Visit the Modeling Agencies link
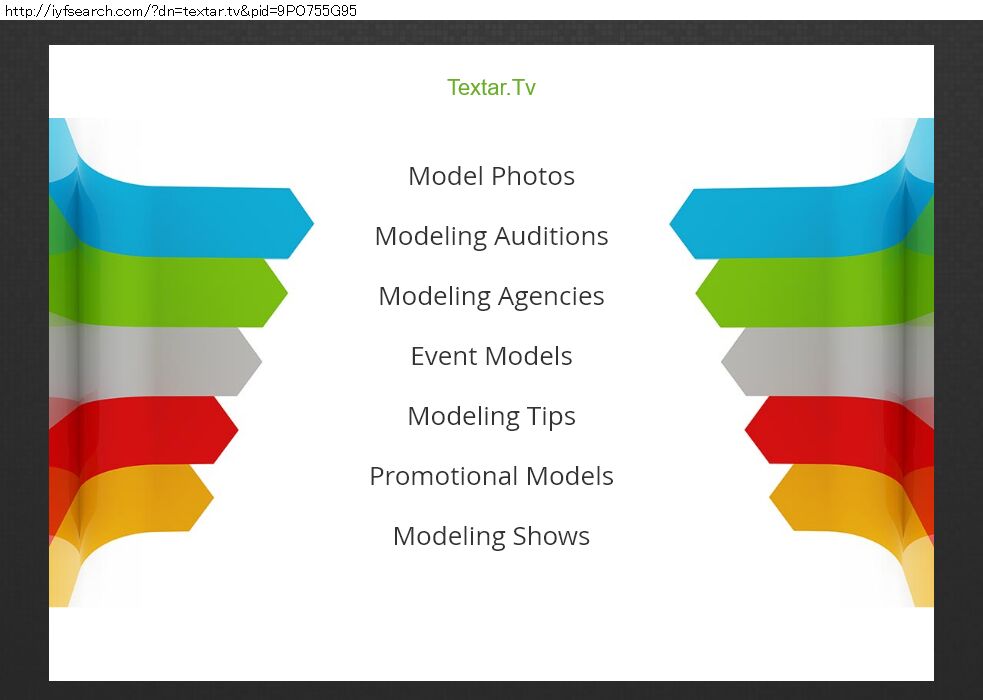The height and width of the screenshot is (700, 983). coord(491,296)
